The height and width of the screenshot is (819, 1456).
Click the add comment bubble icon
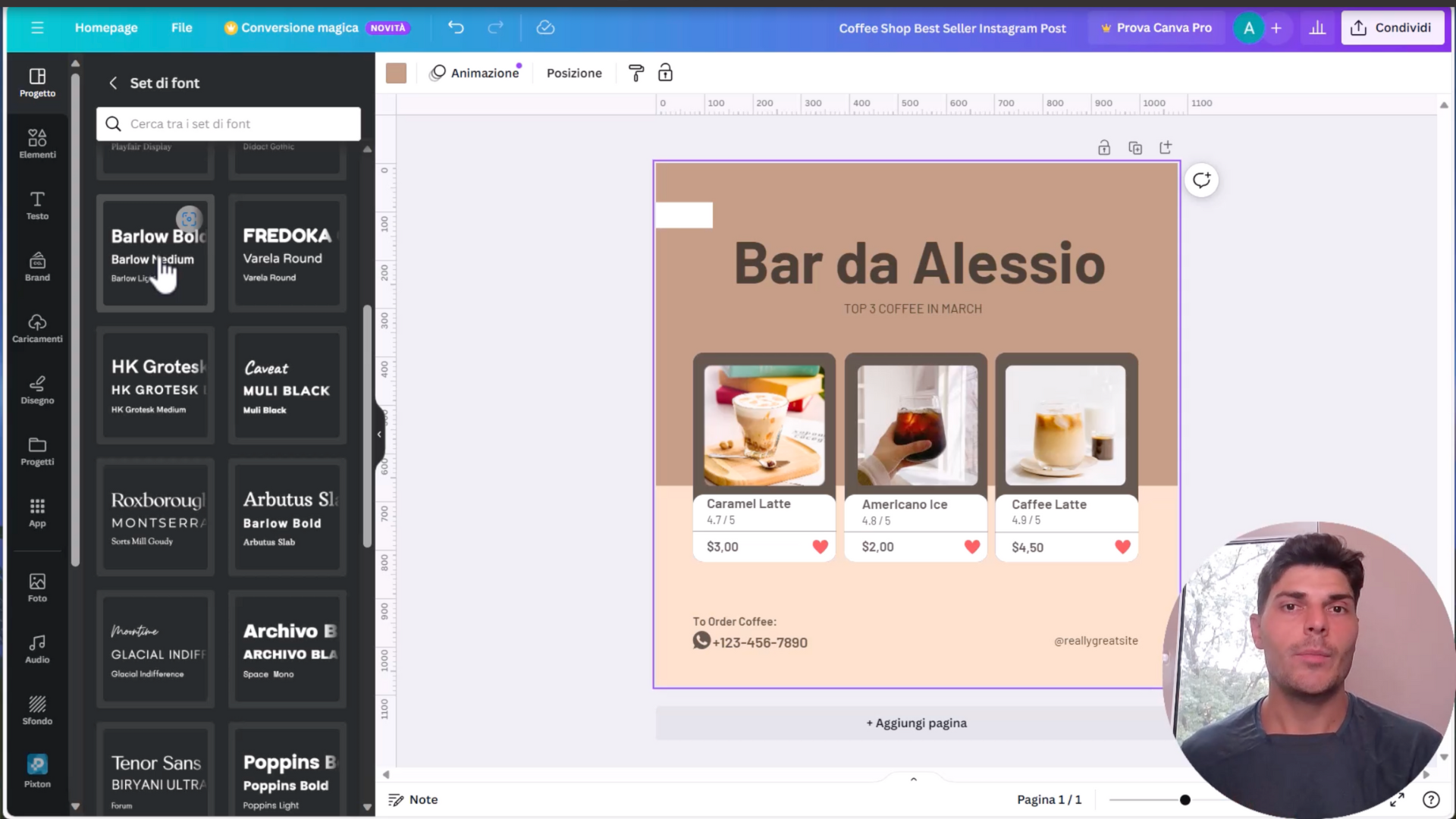coord(1201,180)
